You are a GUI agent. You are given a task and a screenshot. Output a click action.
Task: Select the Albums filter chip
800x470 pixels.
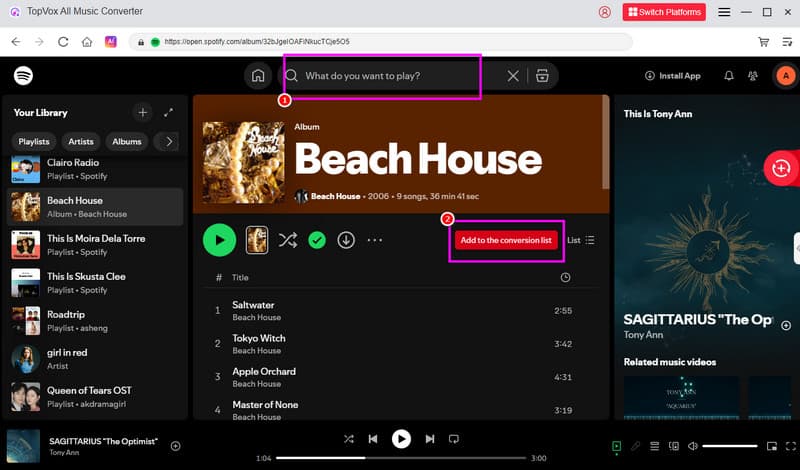pos(127,142)
